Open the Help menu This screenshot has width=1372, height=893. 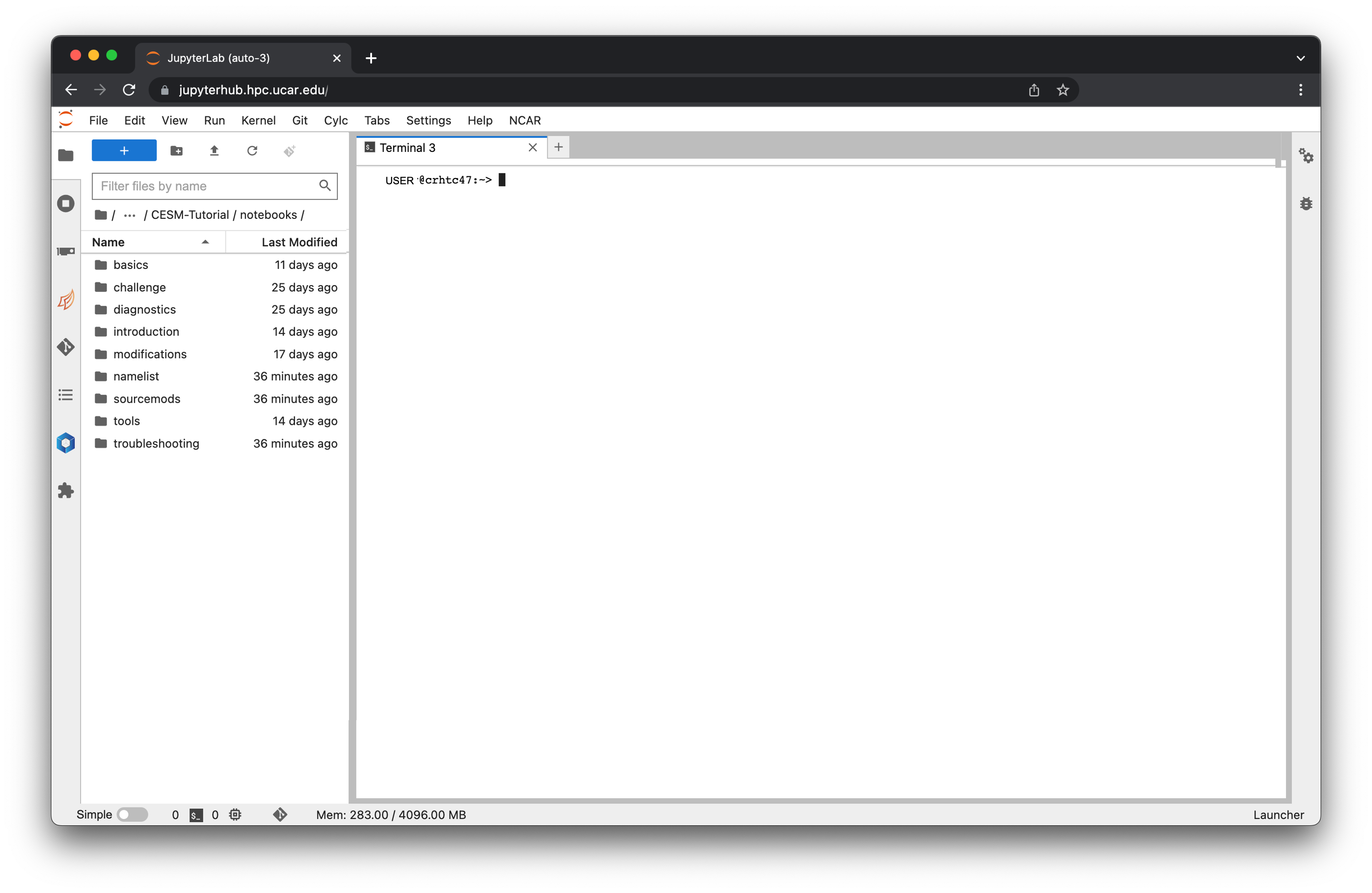480,120
